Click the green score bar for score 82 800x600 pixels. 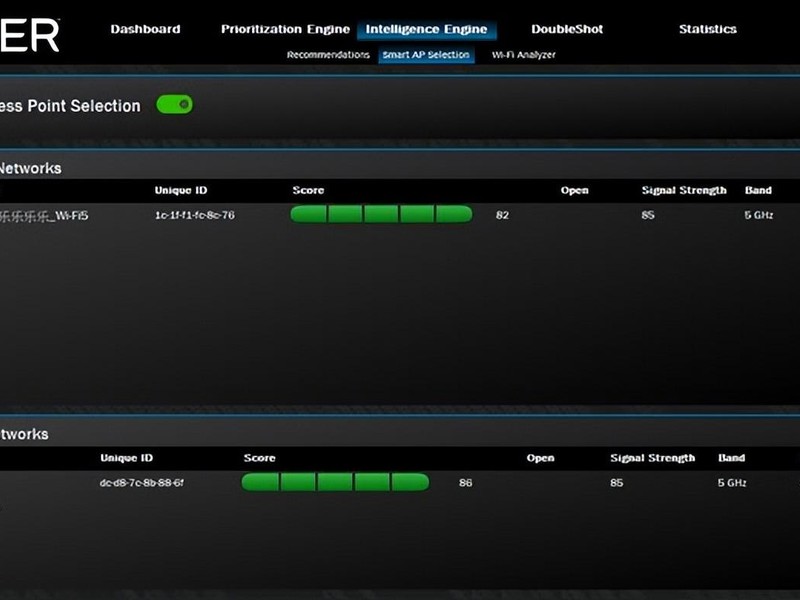tap(381, 214)
